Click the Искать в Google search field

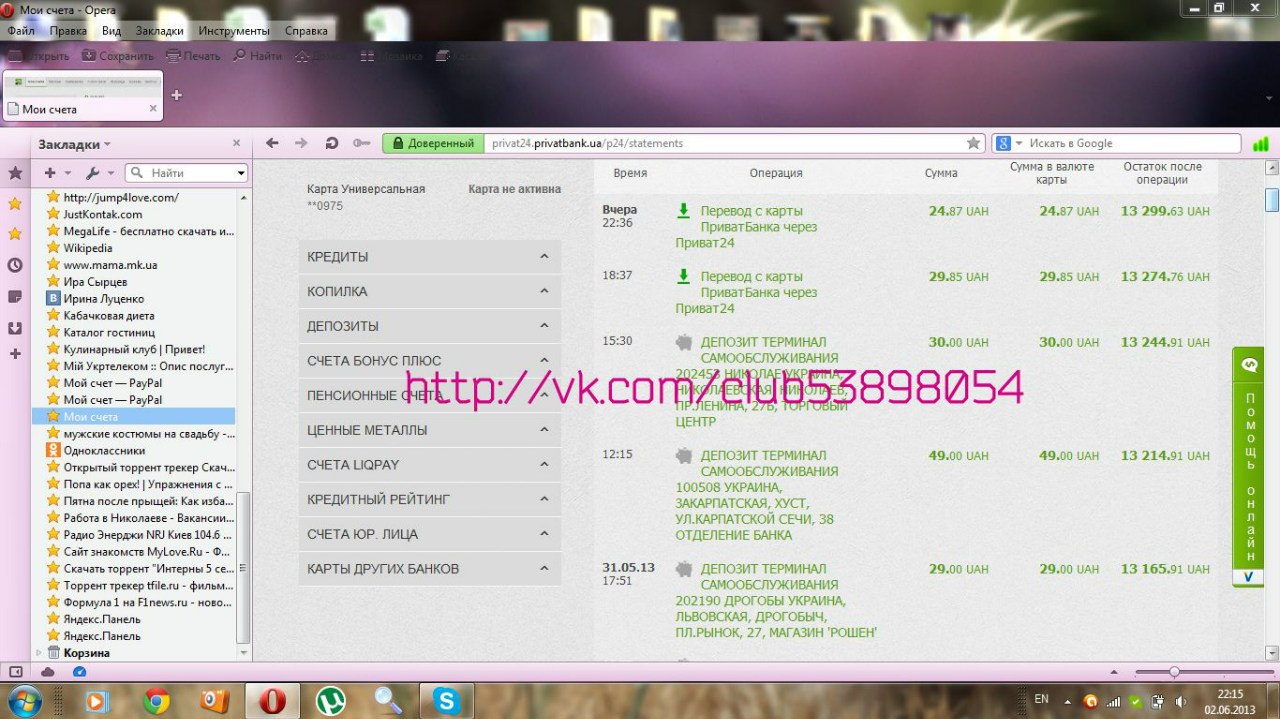click(x=1130, y=143)
